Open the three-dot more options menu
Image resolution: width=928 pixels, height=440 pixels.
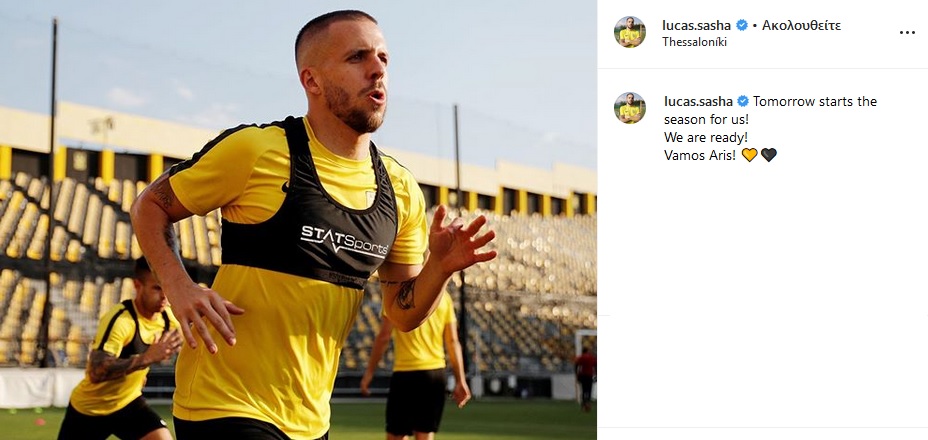[x=907, y=33]
